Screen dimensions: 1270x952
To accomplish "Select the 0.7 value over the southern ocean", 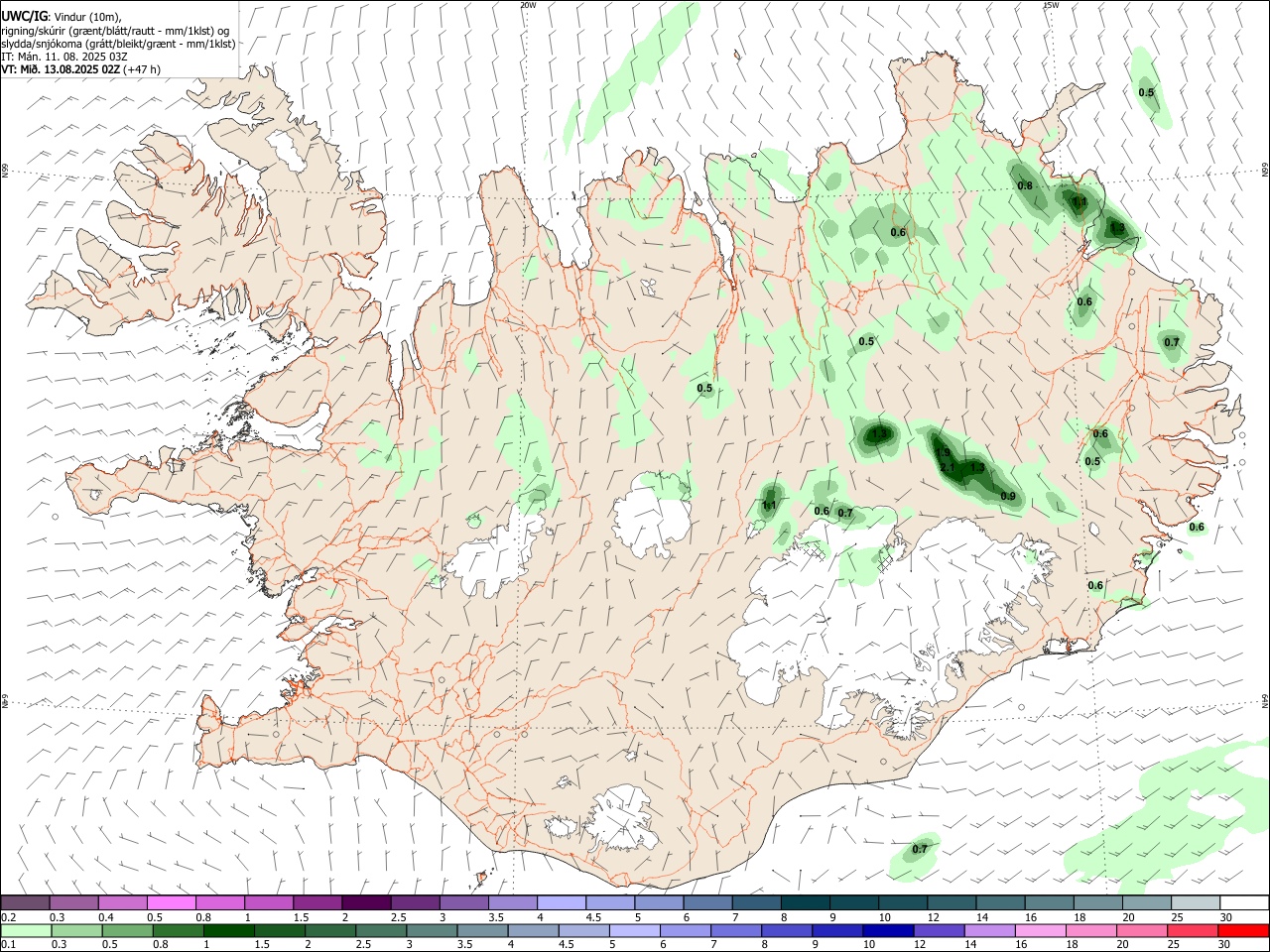I will point(920,850).
